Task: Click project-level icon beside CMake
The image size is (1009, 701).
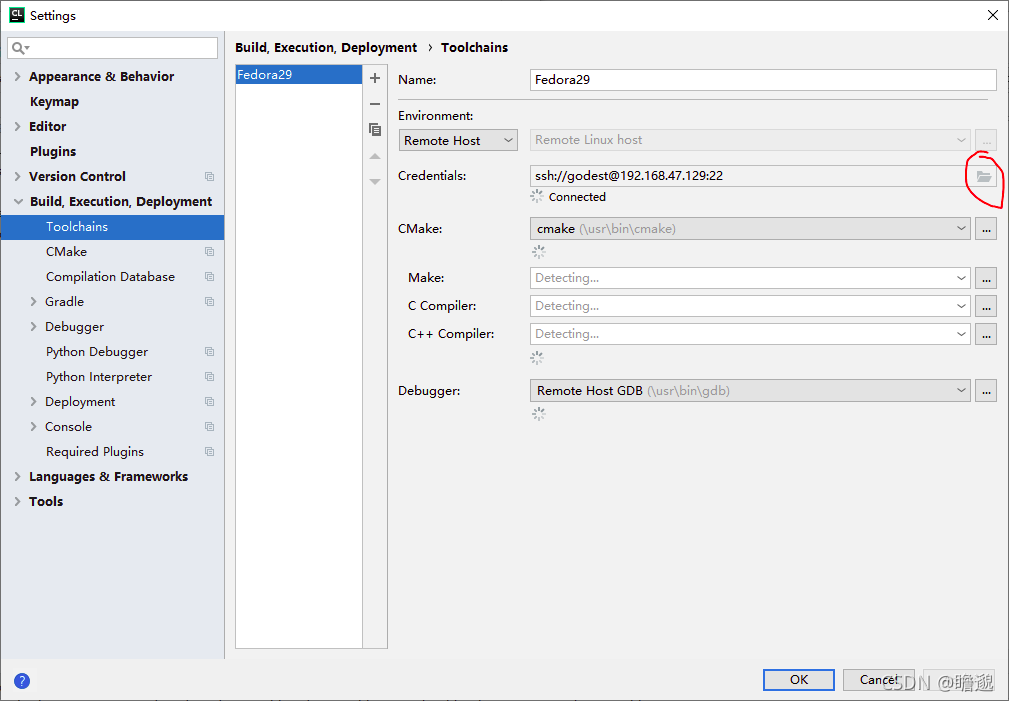Action: coord(209,252)
